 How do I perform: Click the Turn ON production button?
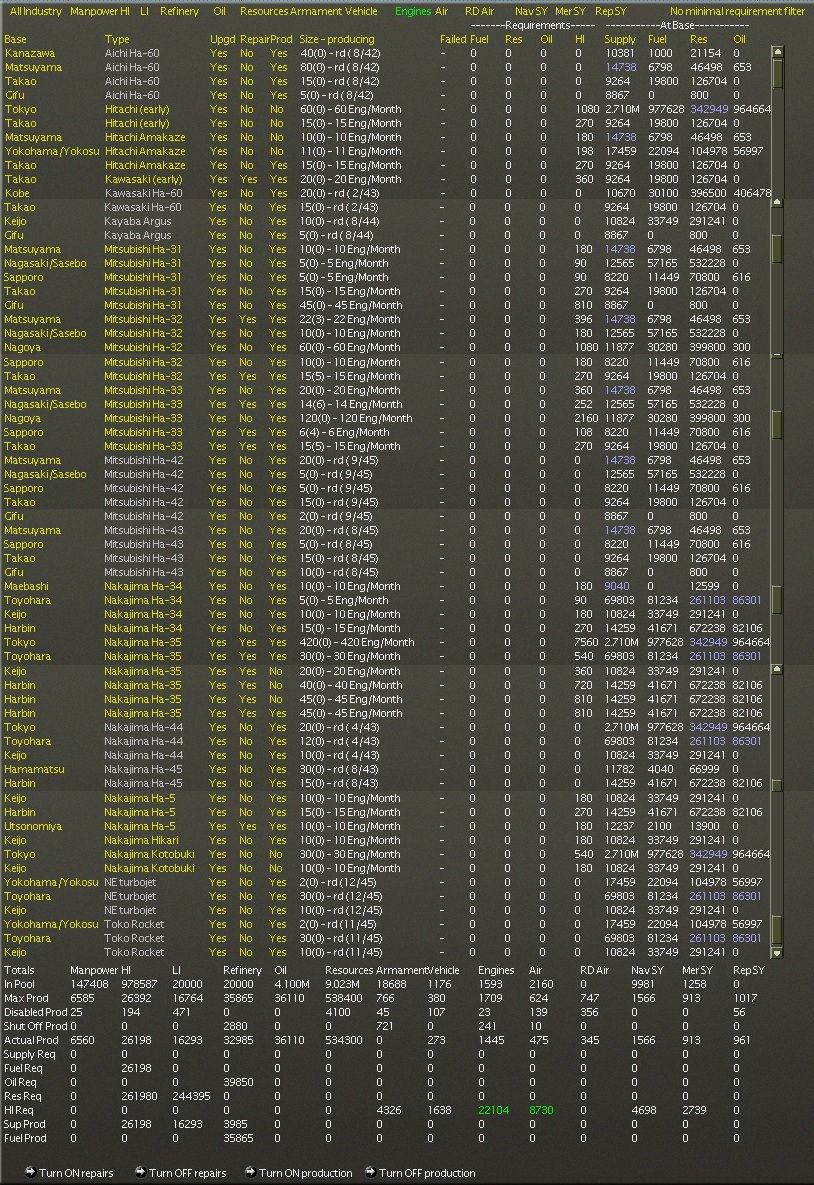299,1173
